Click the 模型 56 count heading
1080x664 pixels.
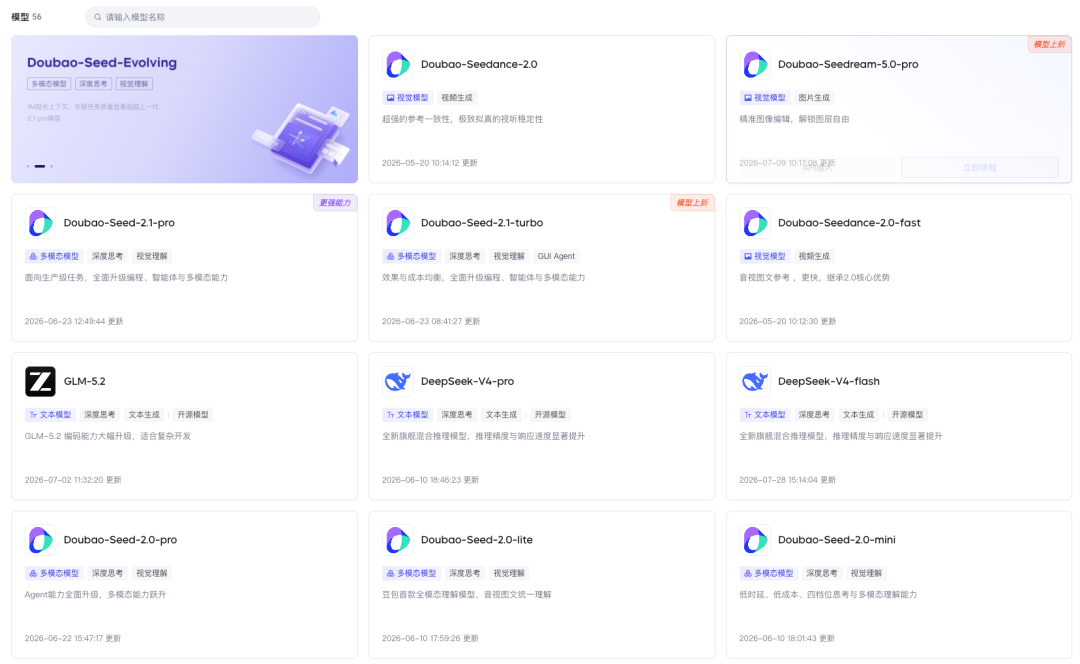[x=26, y=17]
